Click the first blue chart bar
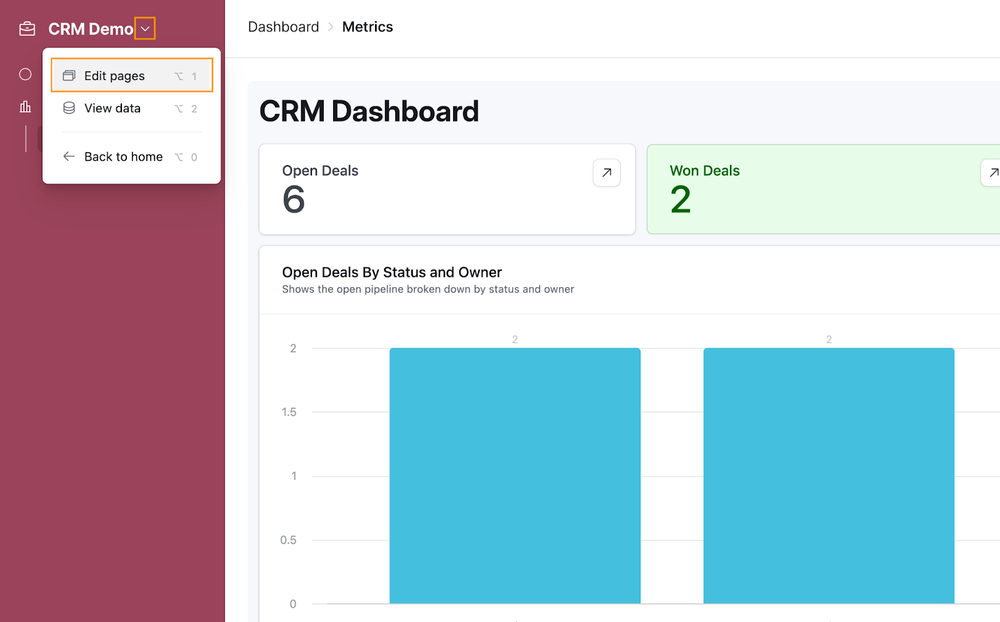 point(515,475)
